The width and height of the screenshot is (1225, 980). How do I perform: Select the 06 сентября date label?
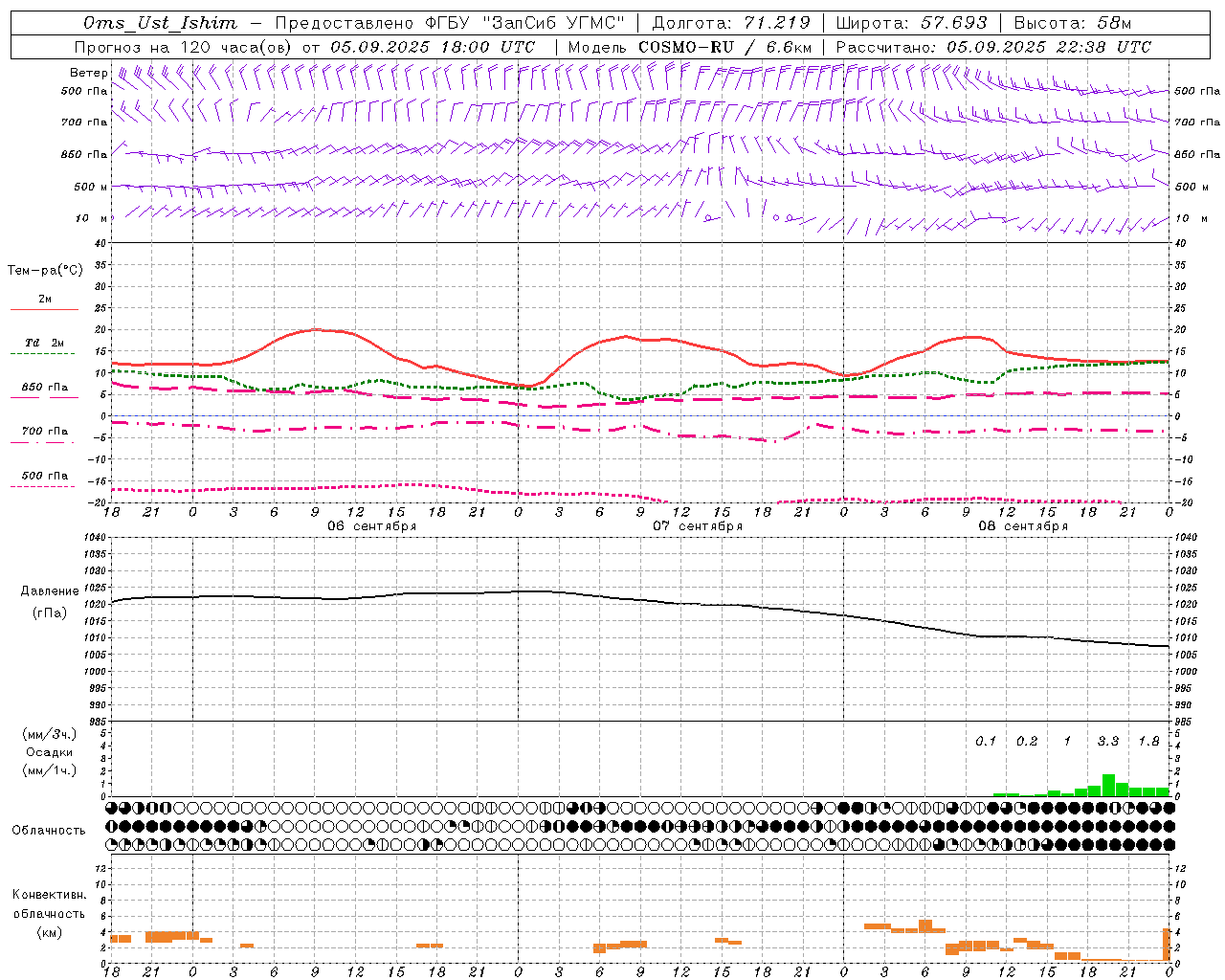371,526
